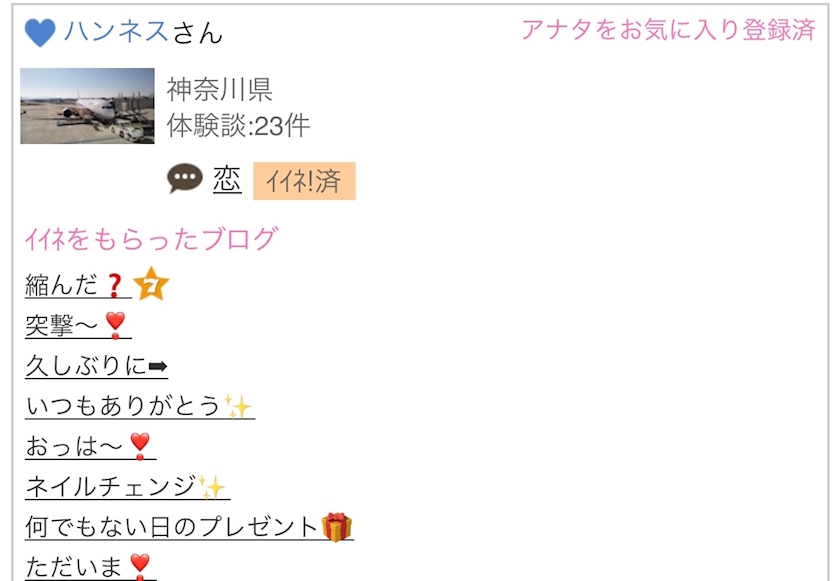Click the イイネ!済 button
The height and width of the screenshot is (581, 840).
(304, 181)
